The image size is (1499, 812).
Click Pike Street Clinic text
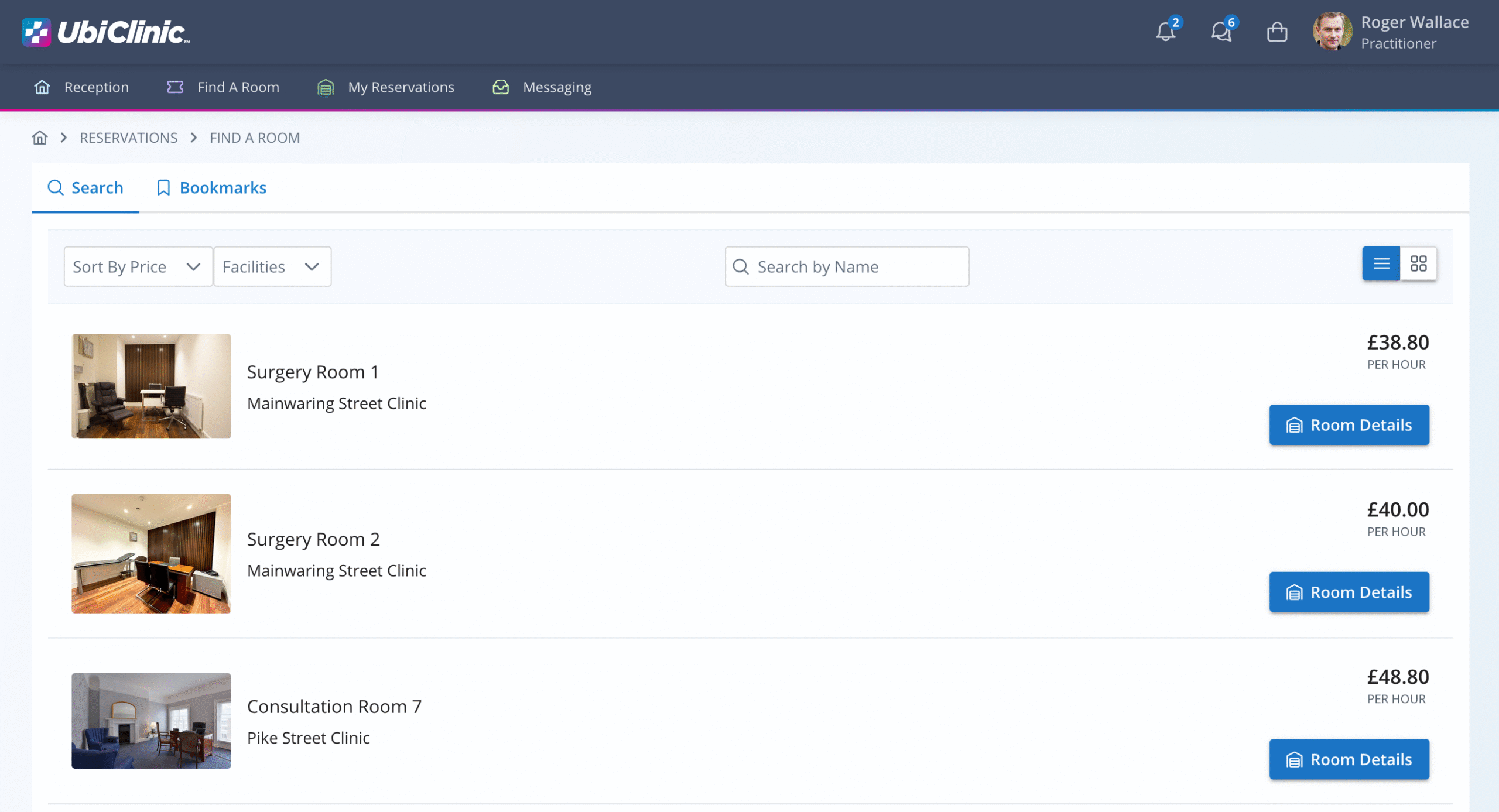pos(309,738)
